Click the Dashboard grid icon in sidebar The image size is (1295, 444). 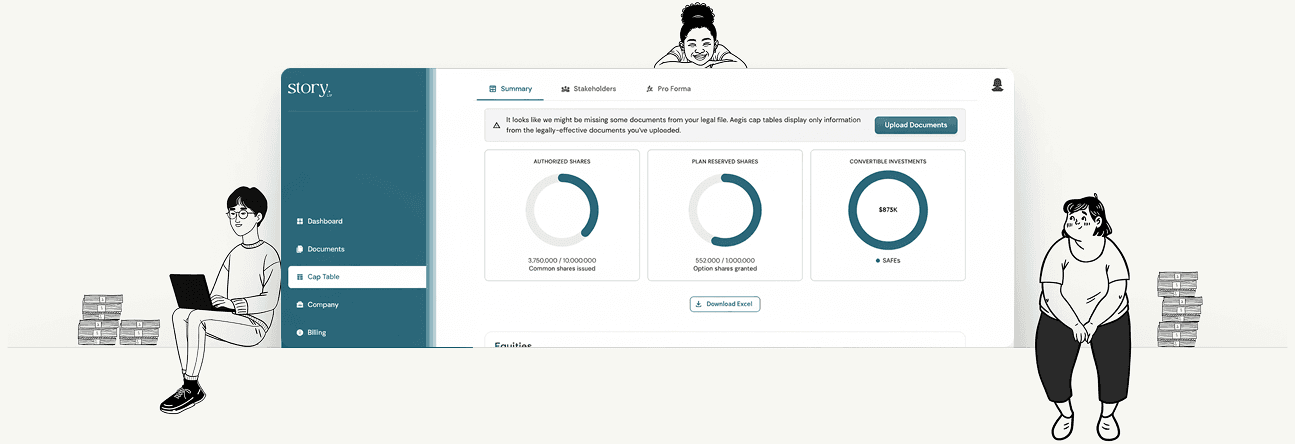tap(300, 221)
